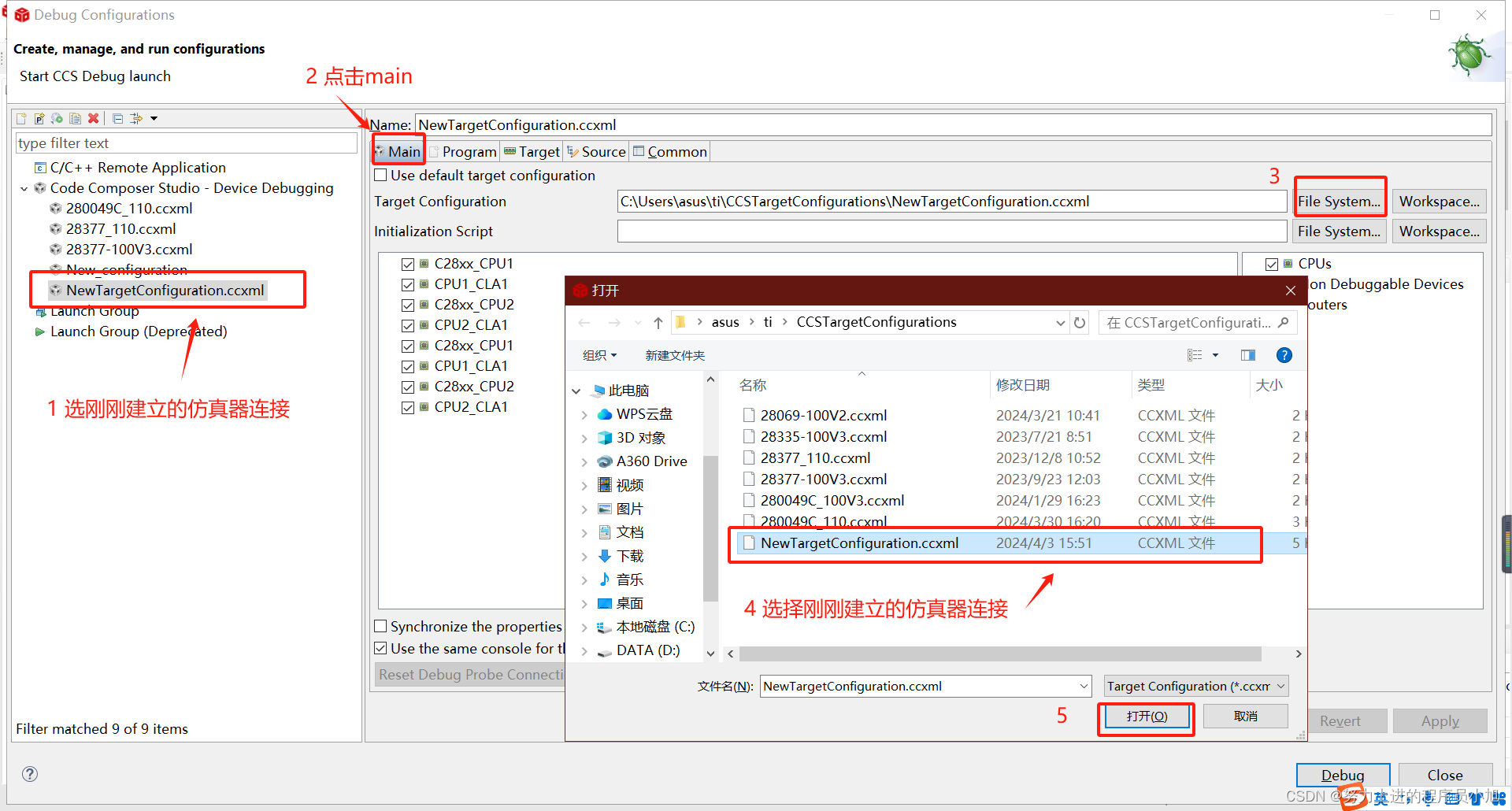
Task: Open DATA (D:) drive in navigation pane
Action: [647, 650]
